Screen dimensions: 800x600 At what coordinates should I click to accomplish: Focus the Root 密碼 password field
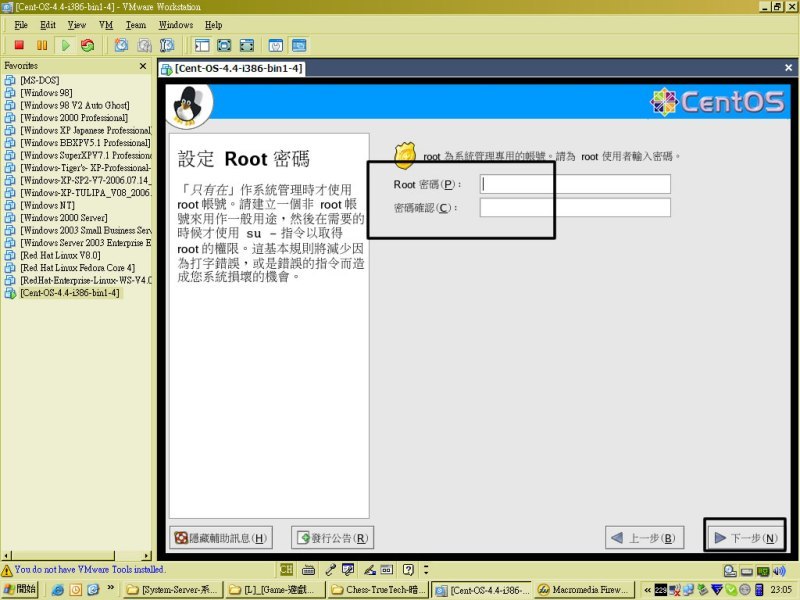coord(575,184)
